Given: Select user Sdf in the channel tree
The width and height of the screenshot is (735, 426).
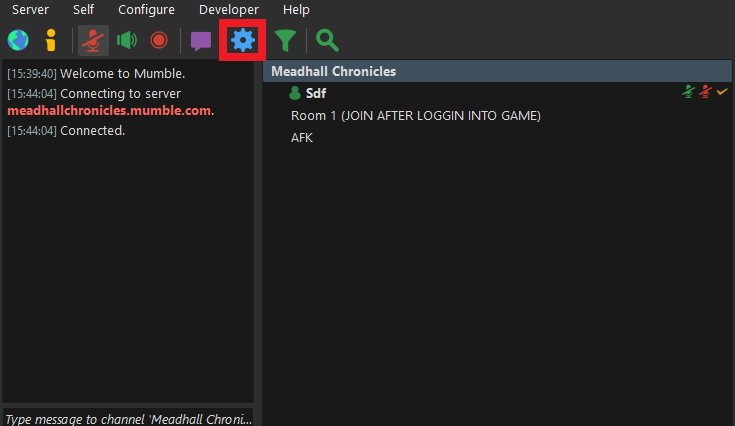Looking at the screenshot, I should click(x=315, y=93).
